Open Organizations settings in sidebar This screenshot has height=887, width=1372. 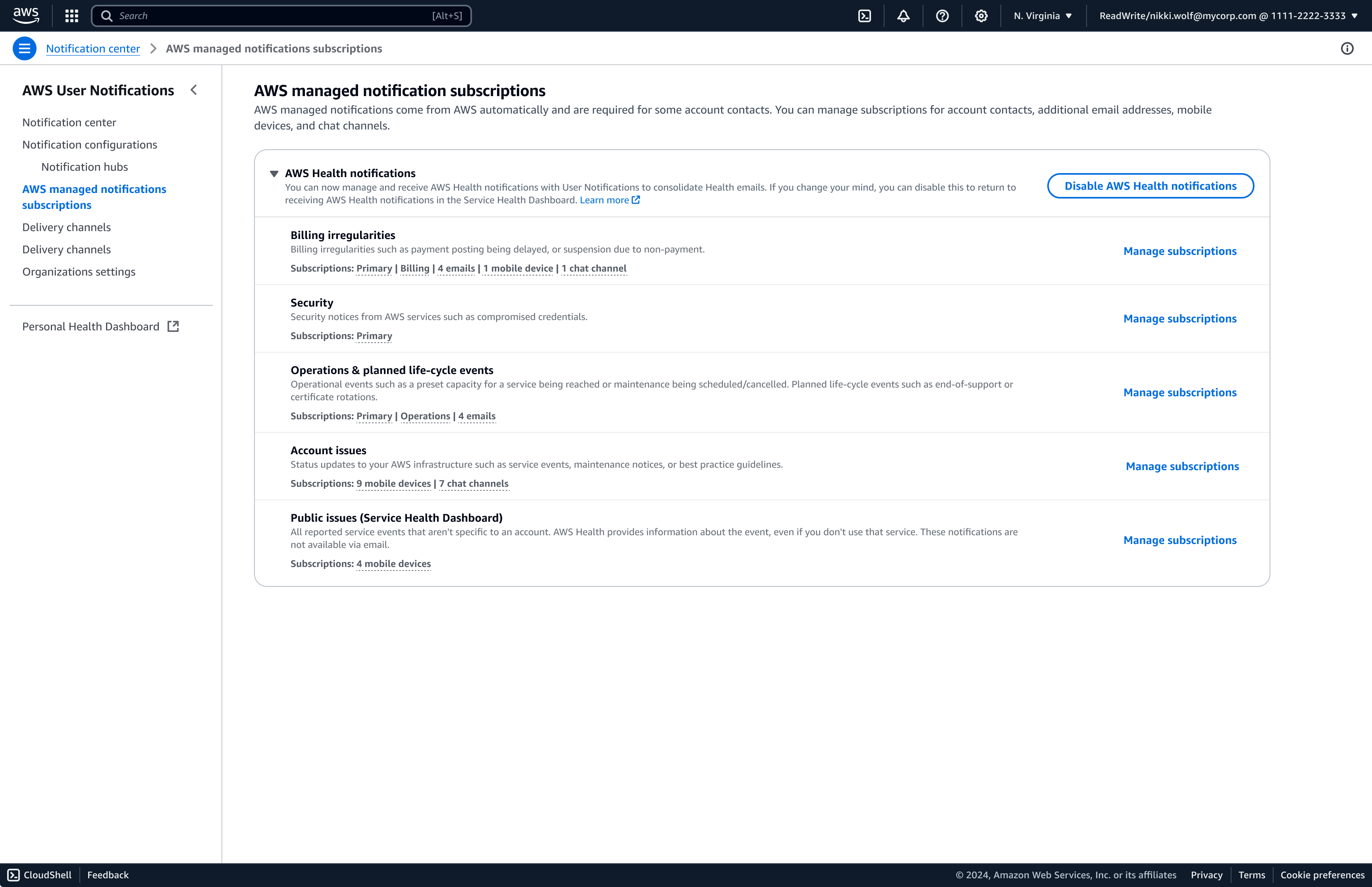coord(79,271)
